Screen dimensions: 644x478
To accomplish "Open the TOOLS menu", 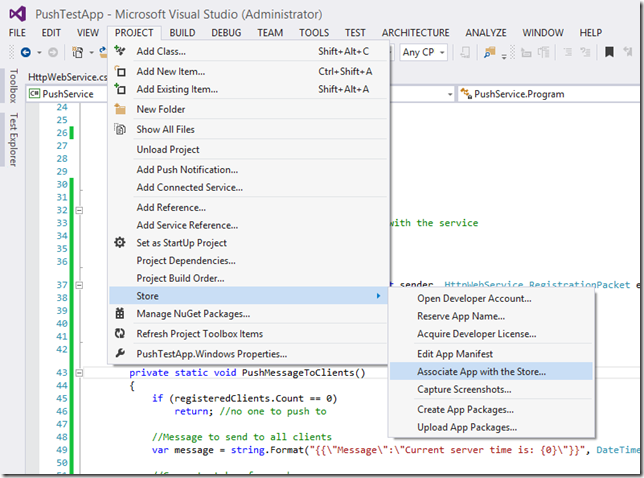I will [314, 33].
